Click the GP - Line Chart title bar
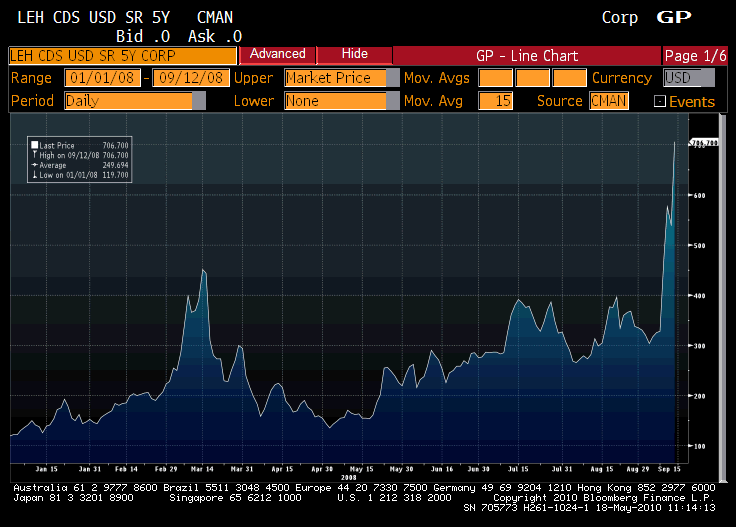 [x=527, y=56]
